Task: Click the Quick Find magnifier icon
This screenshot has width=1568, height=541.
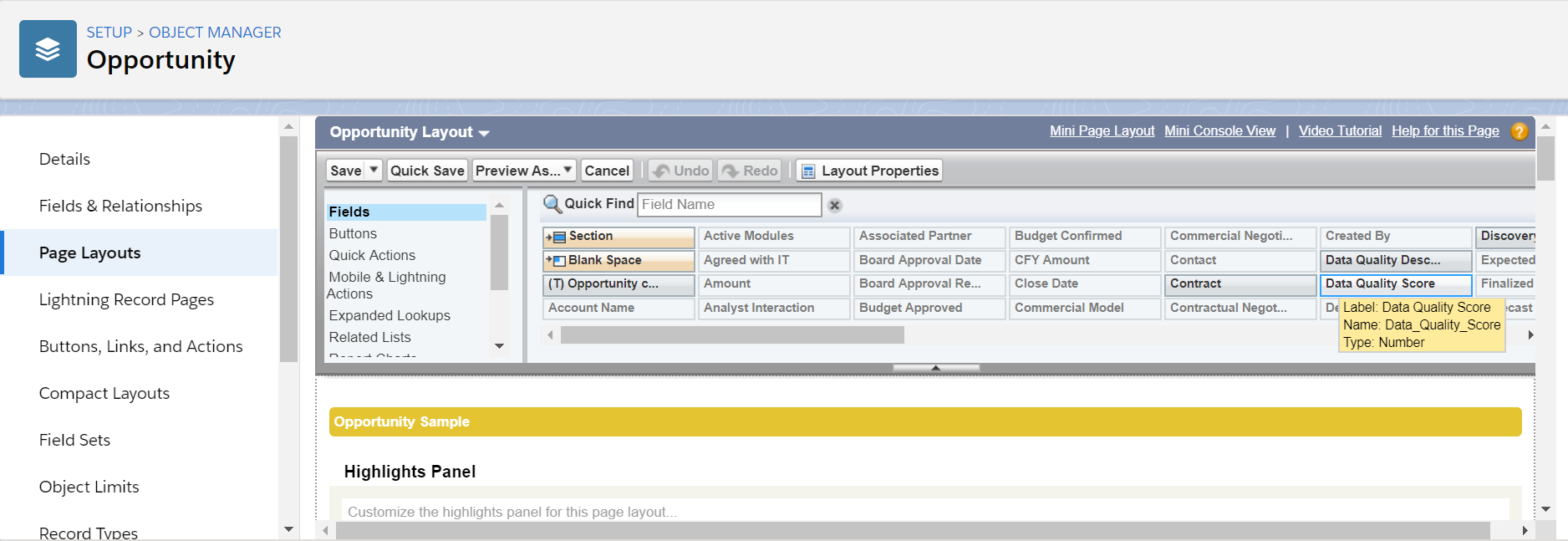Action: [x=552, y=204]
